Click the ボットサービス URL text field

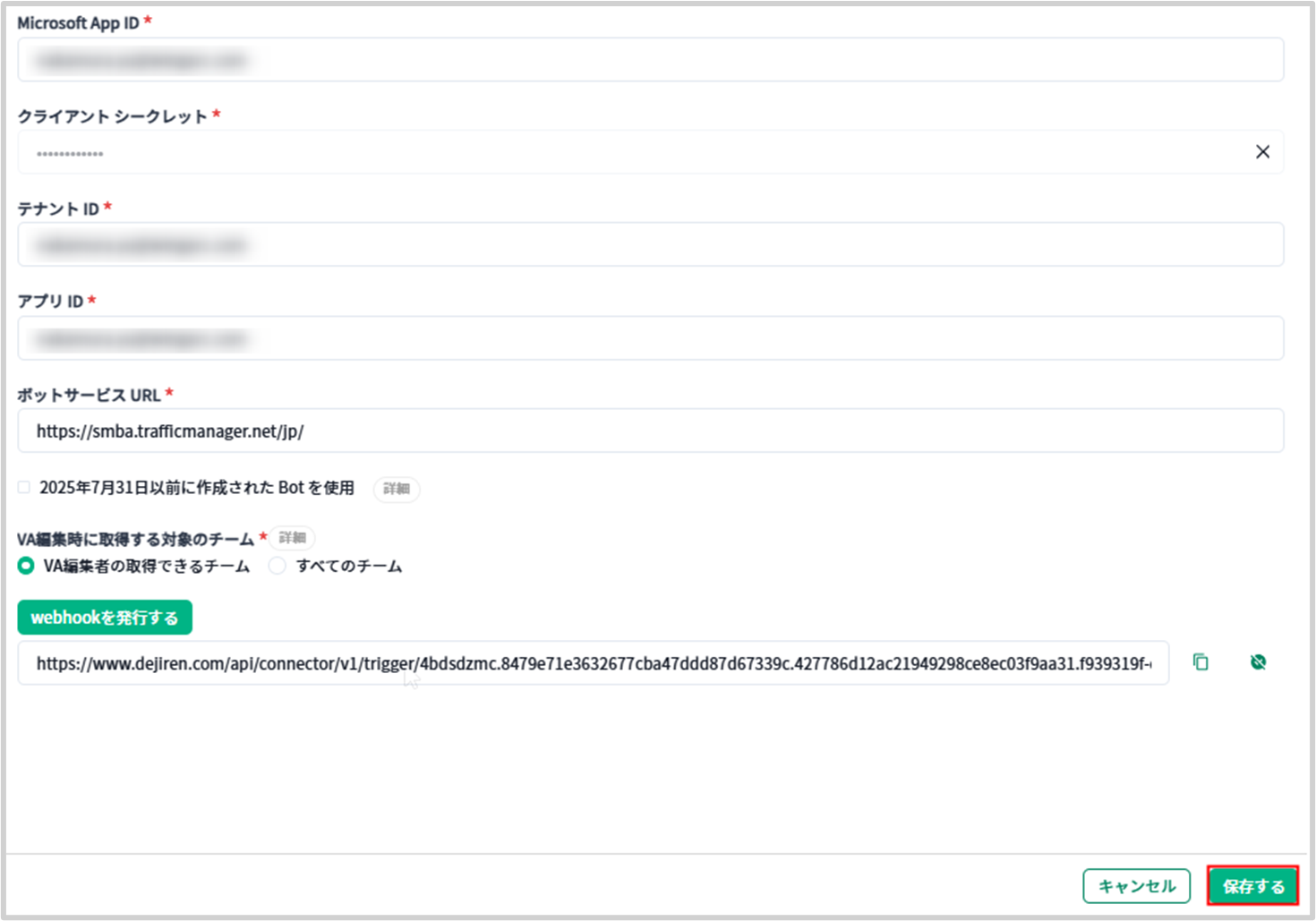tap(650, 431)
